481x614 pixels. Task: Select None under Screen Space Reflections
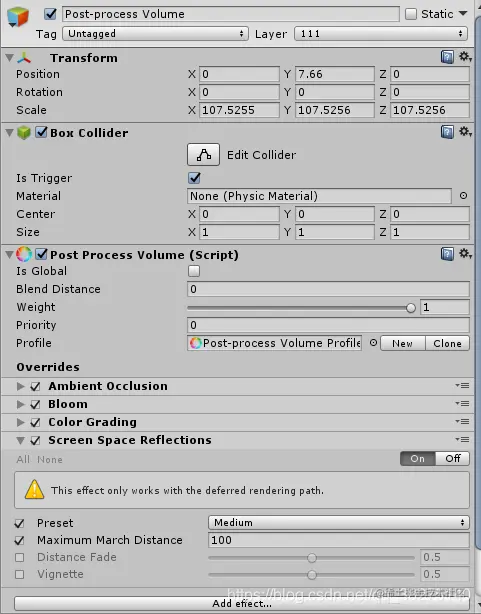click(x=50, y=459)
